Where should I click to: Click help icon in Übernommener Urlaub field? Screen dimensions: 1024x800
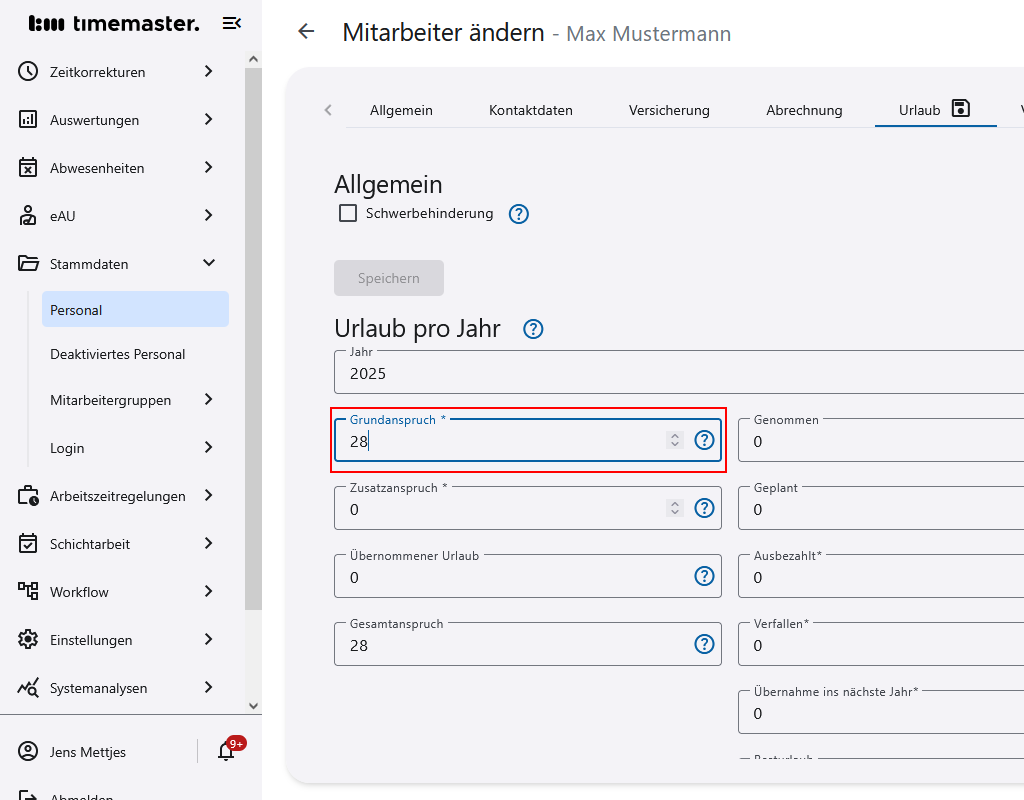click(x=705, y=576)
